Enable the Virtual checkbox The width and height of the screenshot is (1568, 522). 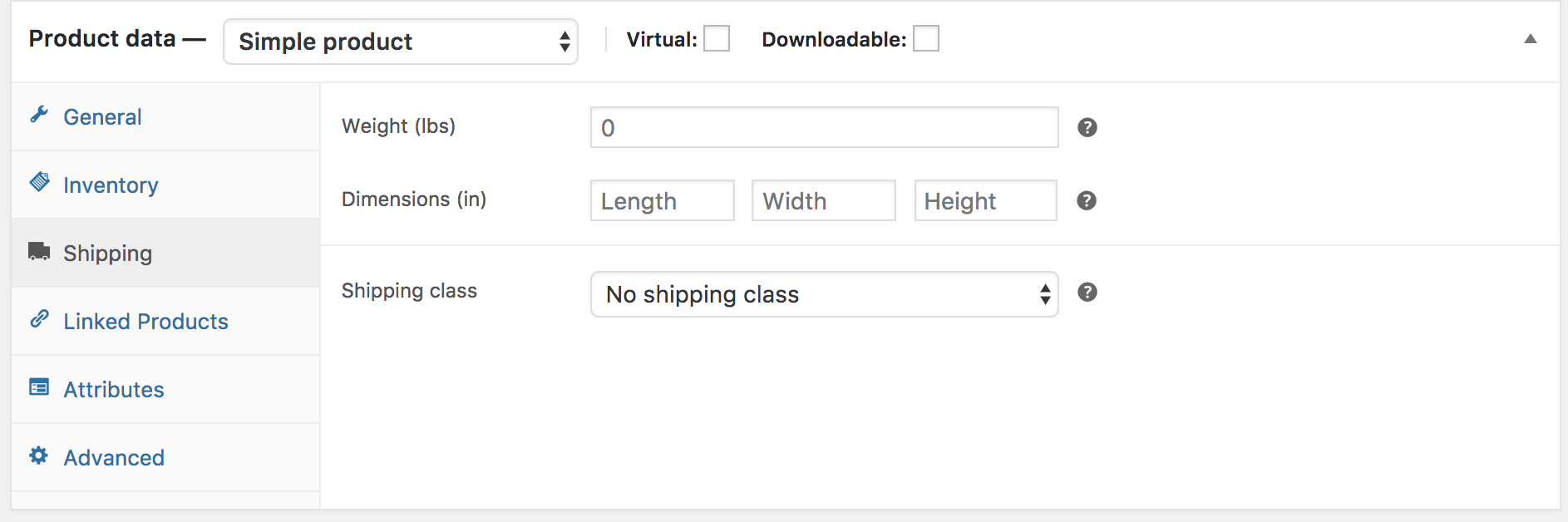(x=716, y=37)
